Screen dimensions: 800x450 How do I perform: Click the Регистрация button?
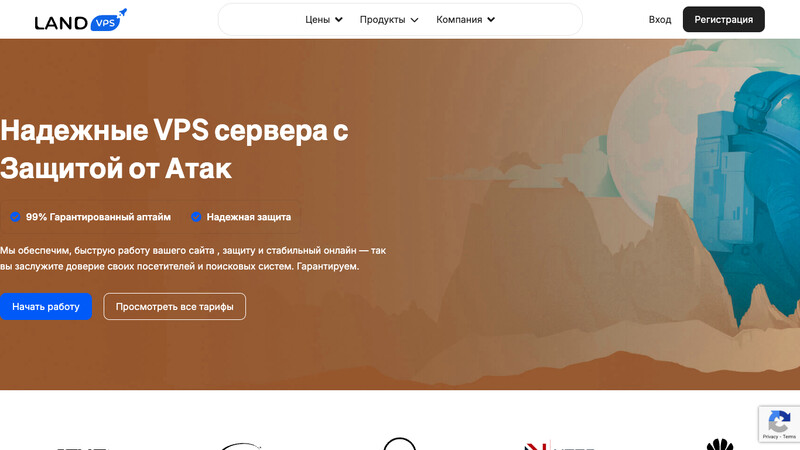point(723,19)
